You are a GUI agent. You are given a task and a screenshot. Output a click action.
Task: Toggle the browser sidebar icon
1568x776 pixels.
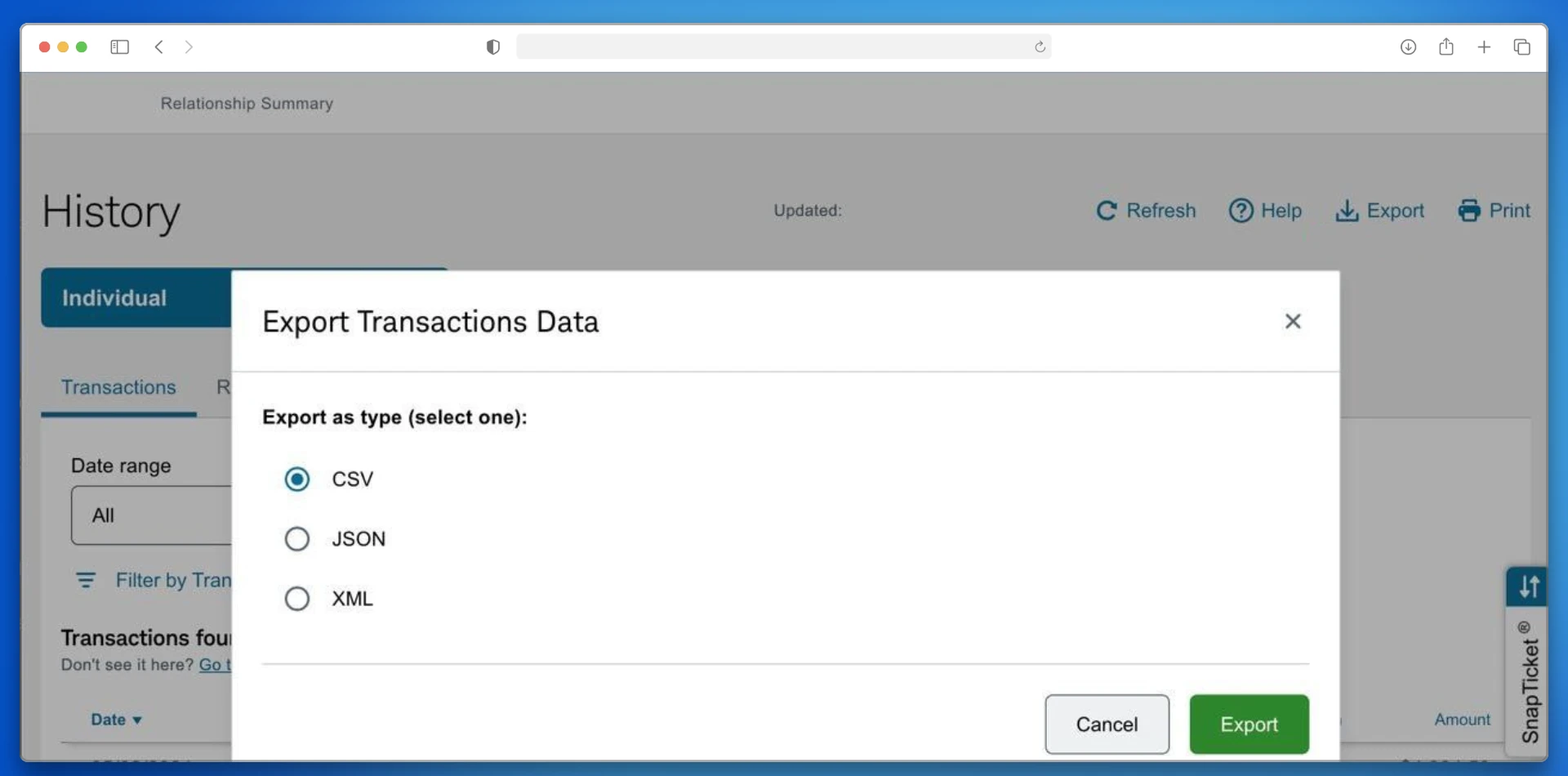pyautogui.click(x=119, y=47)
